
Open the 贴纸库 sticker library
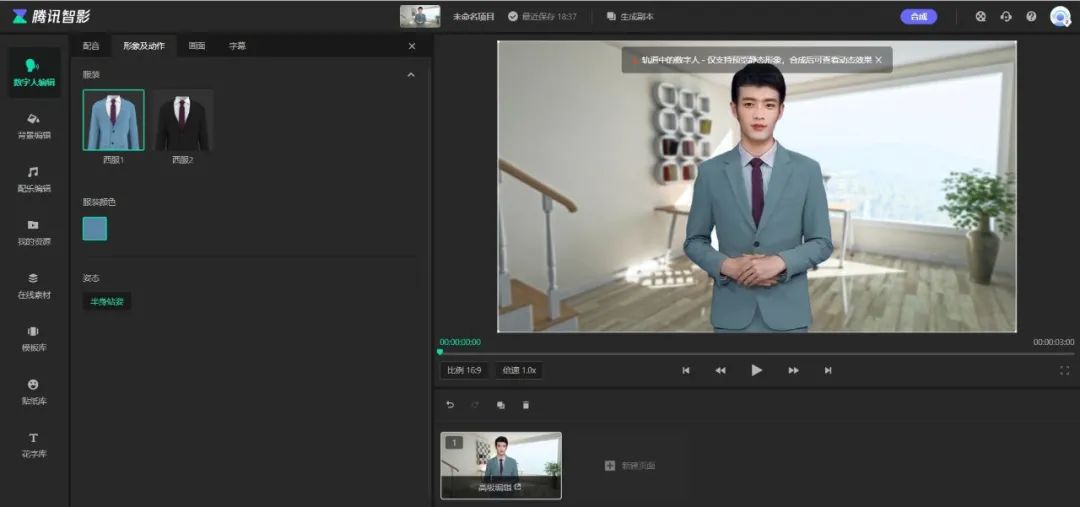coord(33,391)
